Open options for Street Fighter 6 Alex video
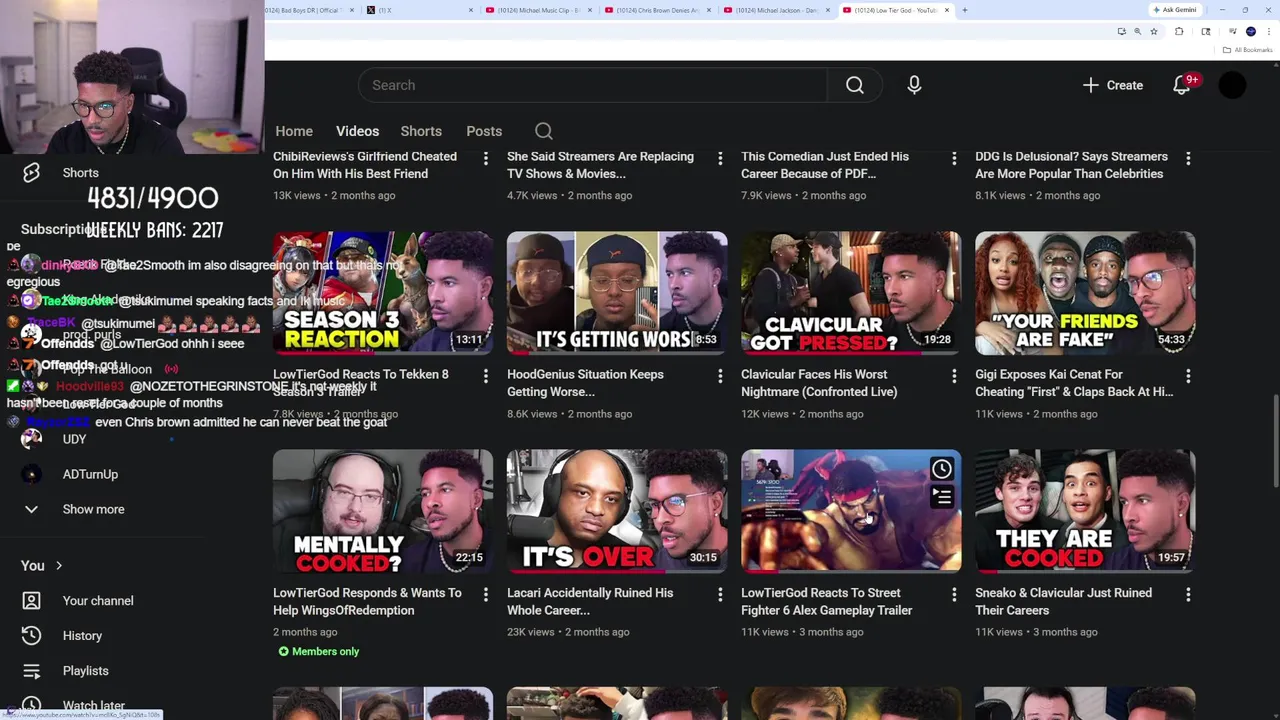The height and width of the screenshot is (720, 1280). (x=954, y=594)
